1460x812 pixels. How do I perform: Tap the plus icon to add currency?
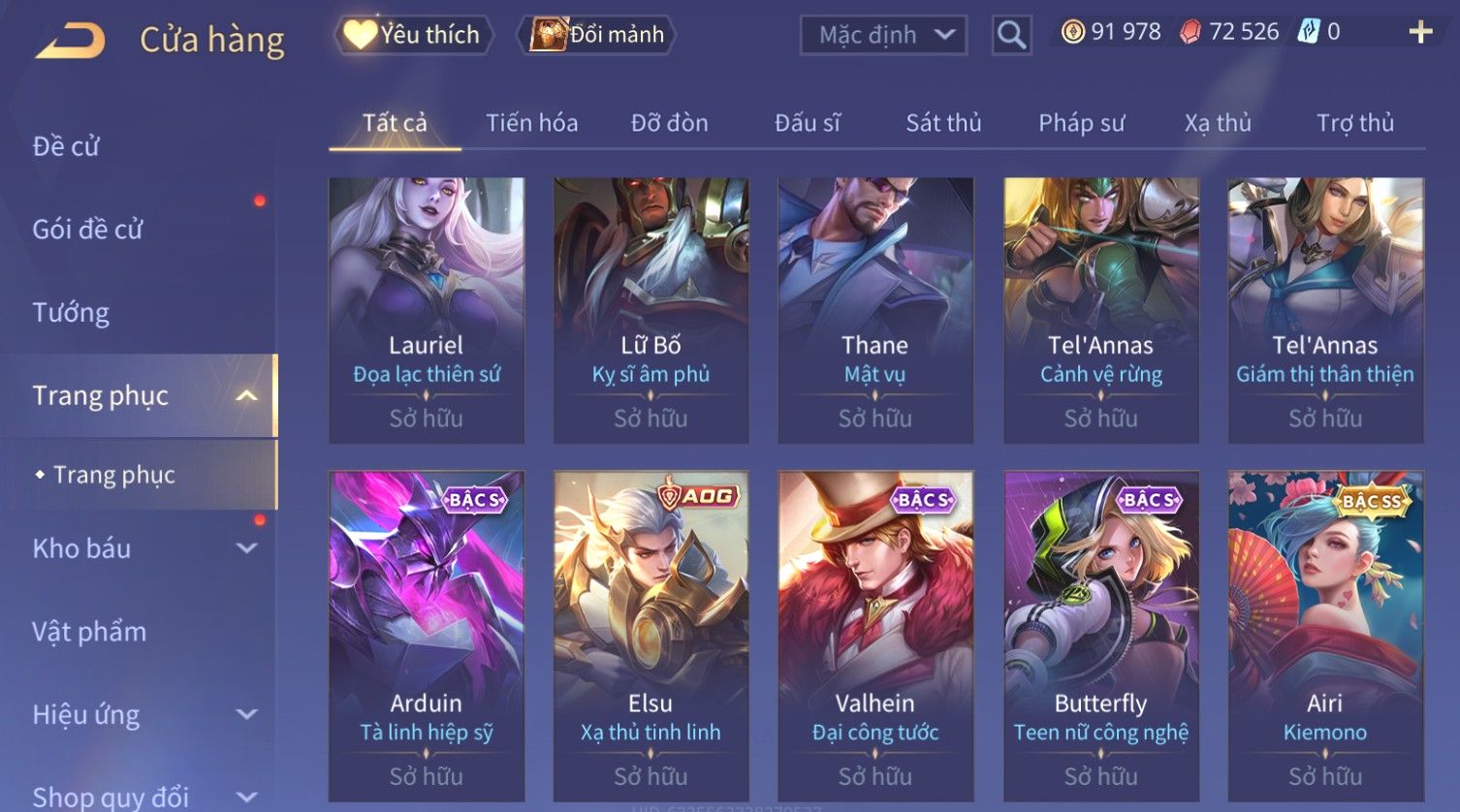pyautogui.click(x=1420, y=32)
